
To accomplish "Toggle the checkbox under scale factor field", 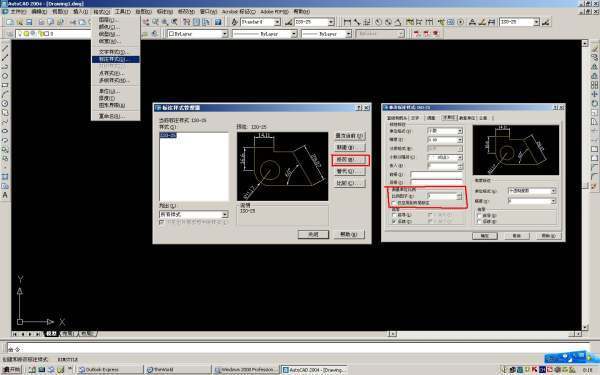I will 395,203.
